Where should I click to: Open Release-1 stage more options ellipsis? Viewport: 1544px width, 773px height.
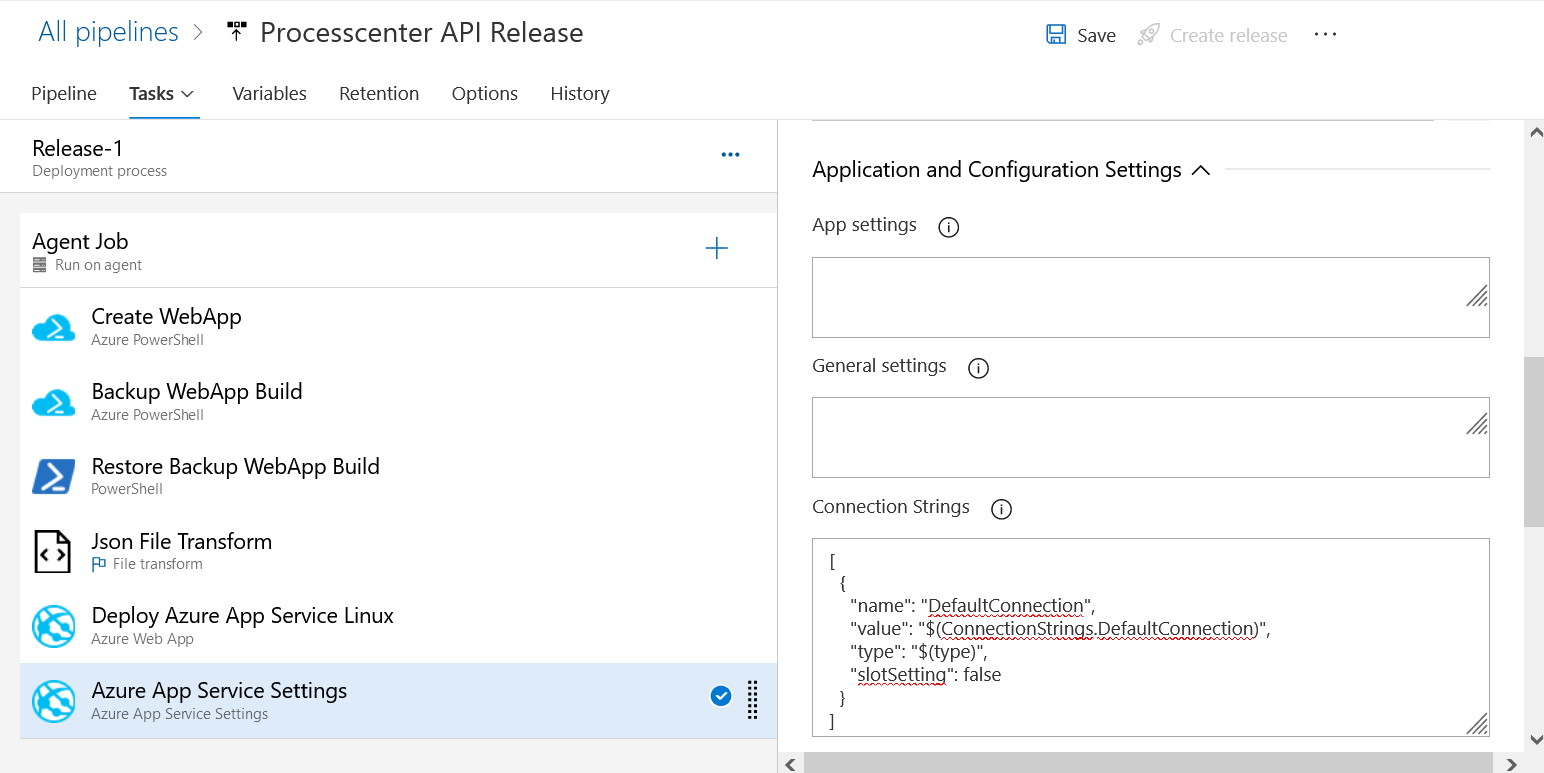[731, 154]
